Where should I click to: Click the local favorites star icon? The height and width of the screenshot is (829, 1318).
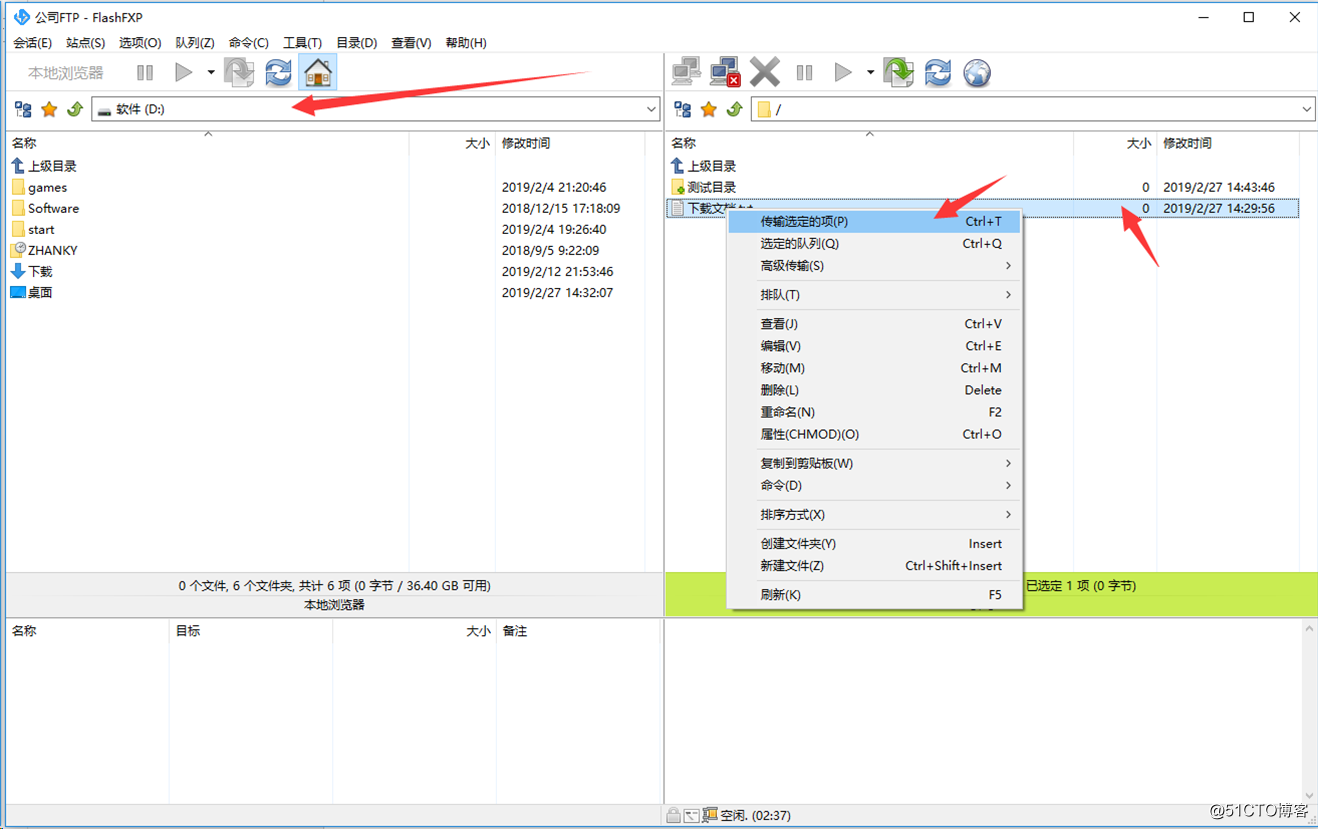pos(49,109)
